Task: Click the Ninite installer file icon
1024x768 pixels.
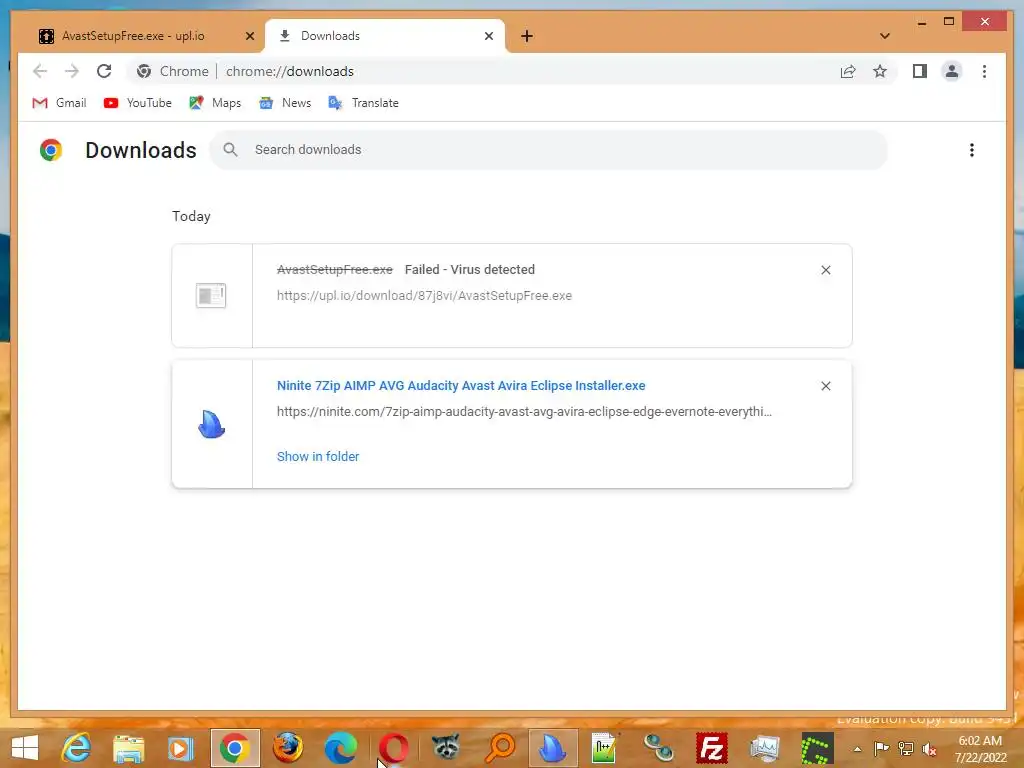Action: [212, 424]
